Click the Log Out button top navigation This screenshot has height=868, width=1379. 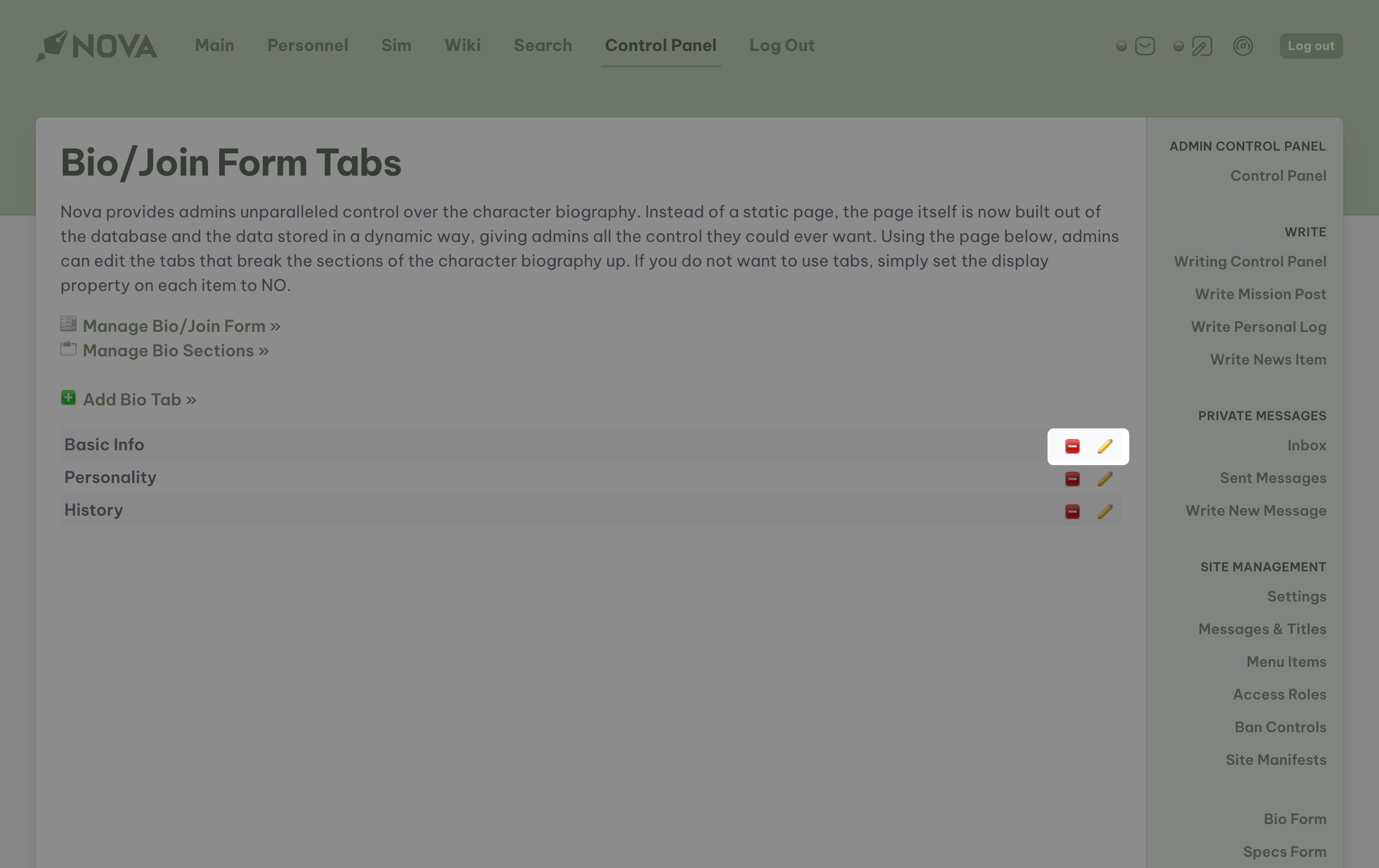click(782, 45)
